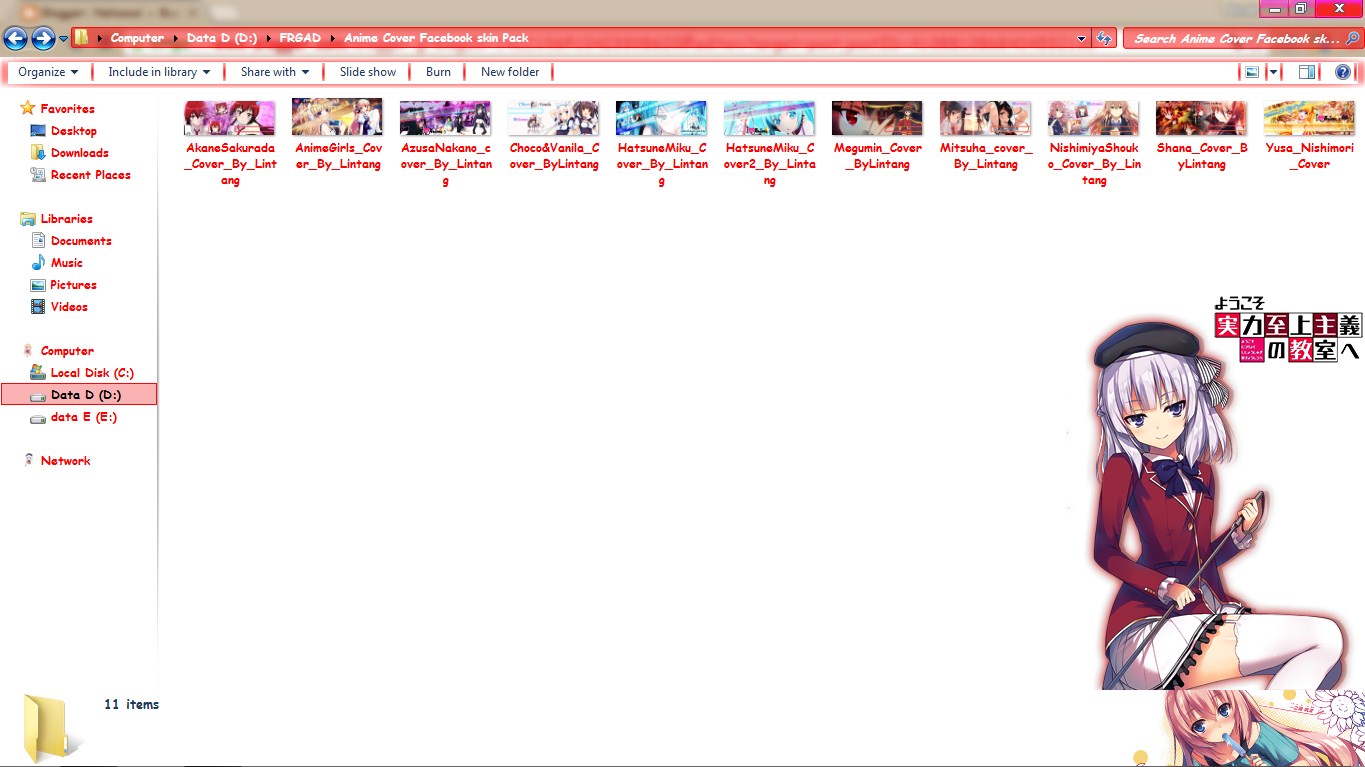Select Local Disk (C:) in the sidebar
This screenshot has width=1365, height=767.
coord(92,372)
